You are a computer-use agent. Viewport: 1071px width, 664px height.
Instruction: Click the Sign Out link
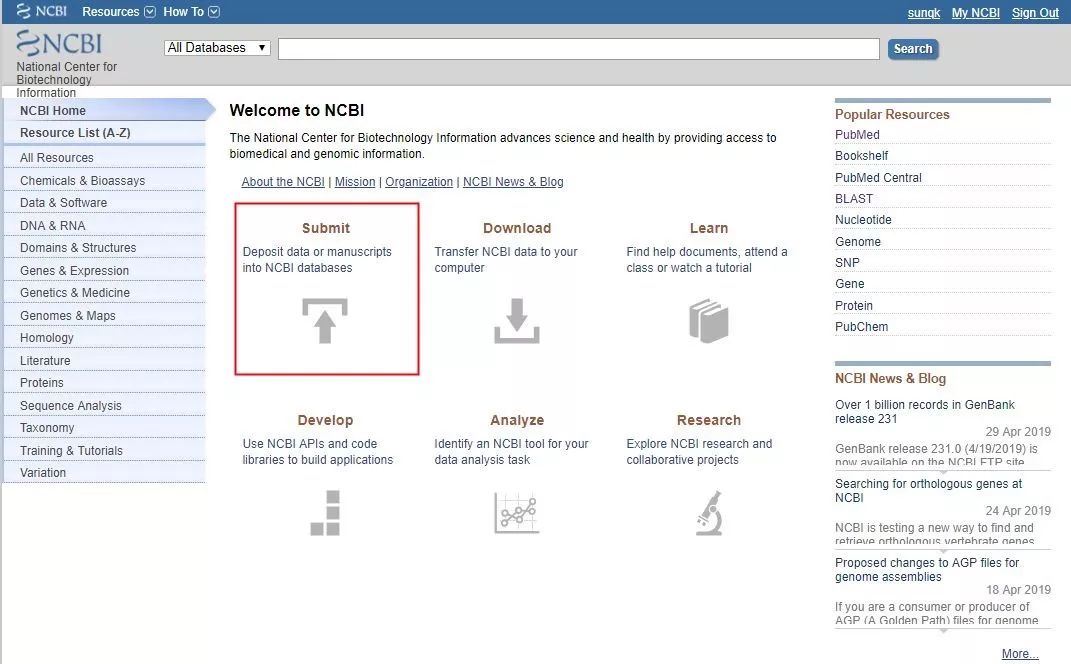(1035, 13)
